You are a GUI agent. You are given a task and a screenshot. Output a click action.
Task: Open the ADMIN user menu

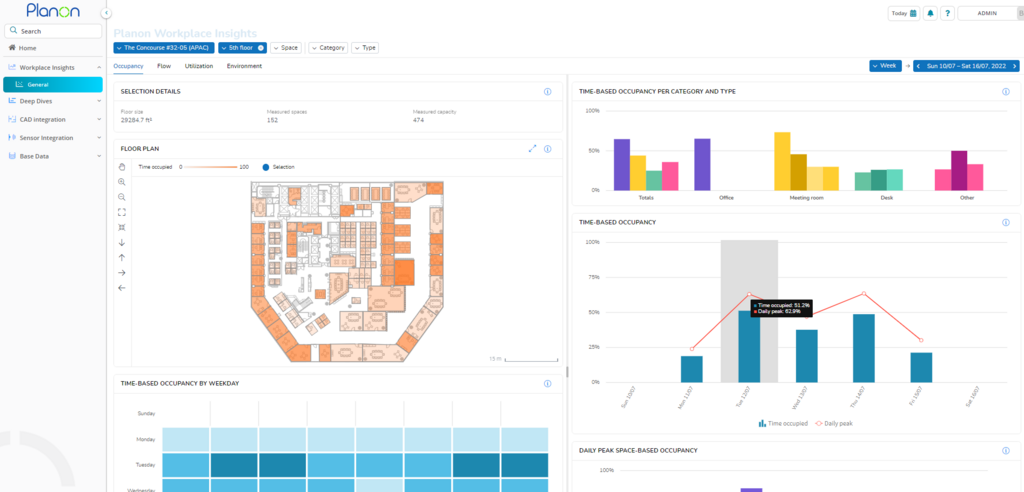tap(987, 13)
